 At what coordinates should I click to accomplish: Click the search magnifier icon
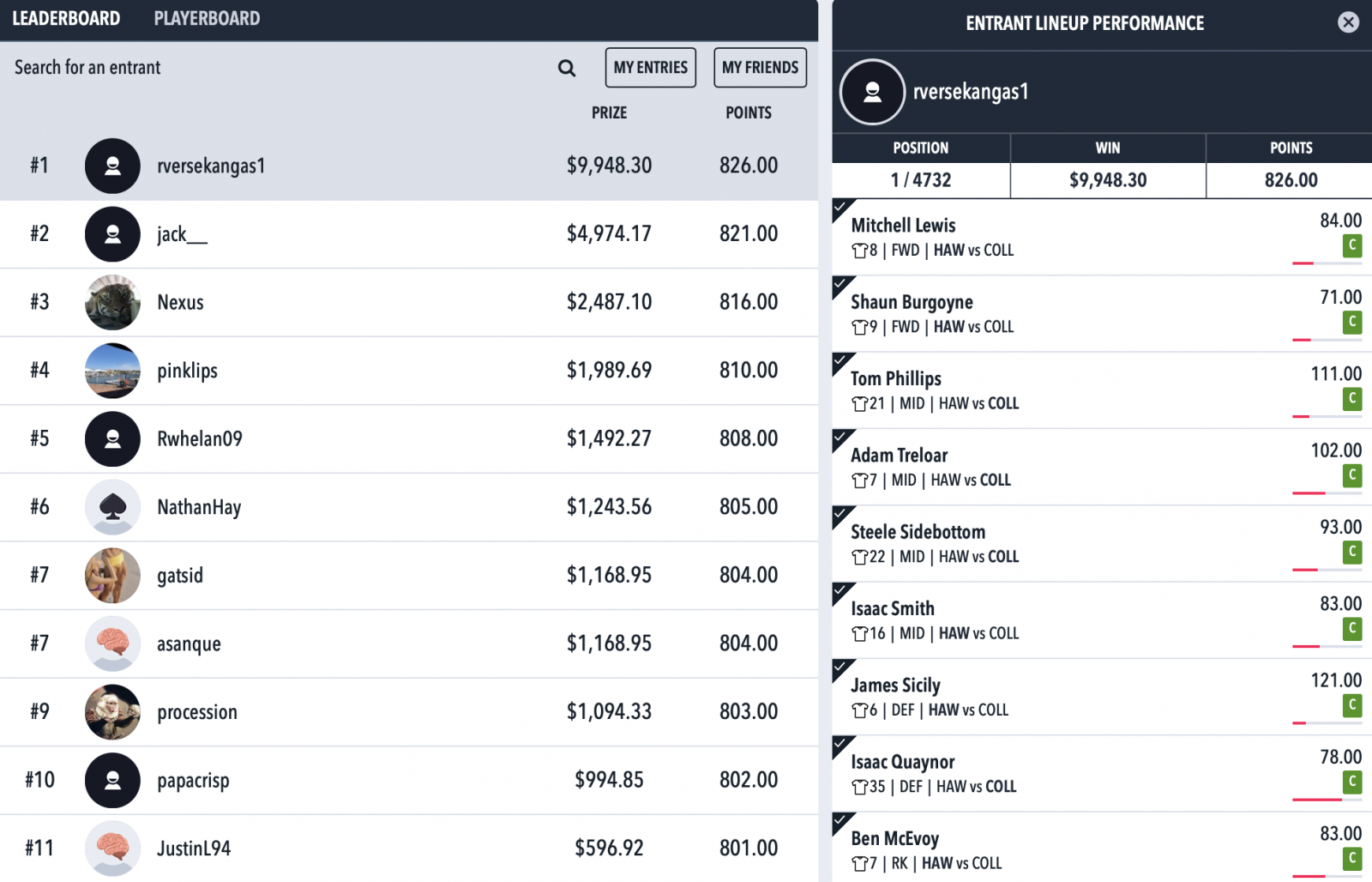[567, 68]
